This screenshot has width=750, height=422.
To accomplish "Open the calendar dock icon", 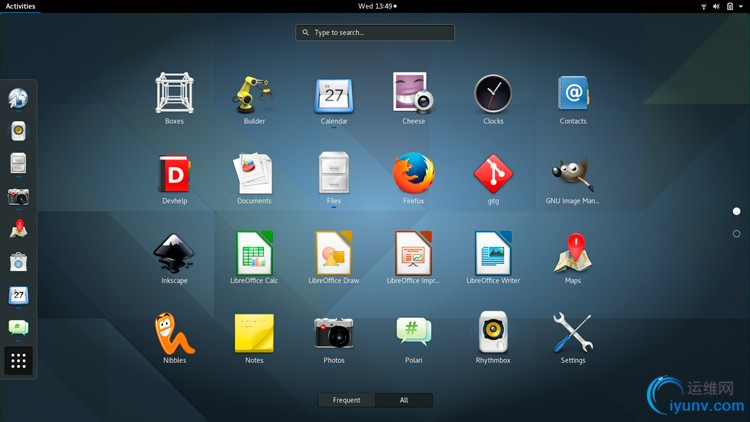I will point(18,295).
